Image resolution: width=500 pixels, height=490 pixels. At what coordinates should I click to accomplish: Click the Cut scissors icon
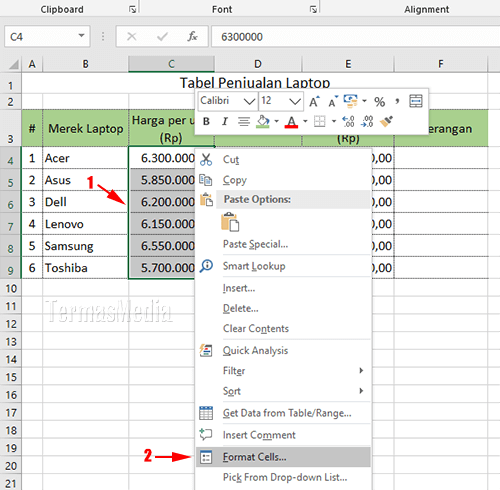(206, 159)
